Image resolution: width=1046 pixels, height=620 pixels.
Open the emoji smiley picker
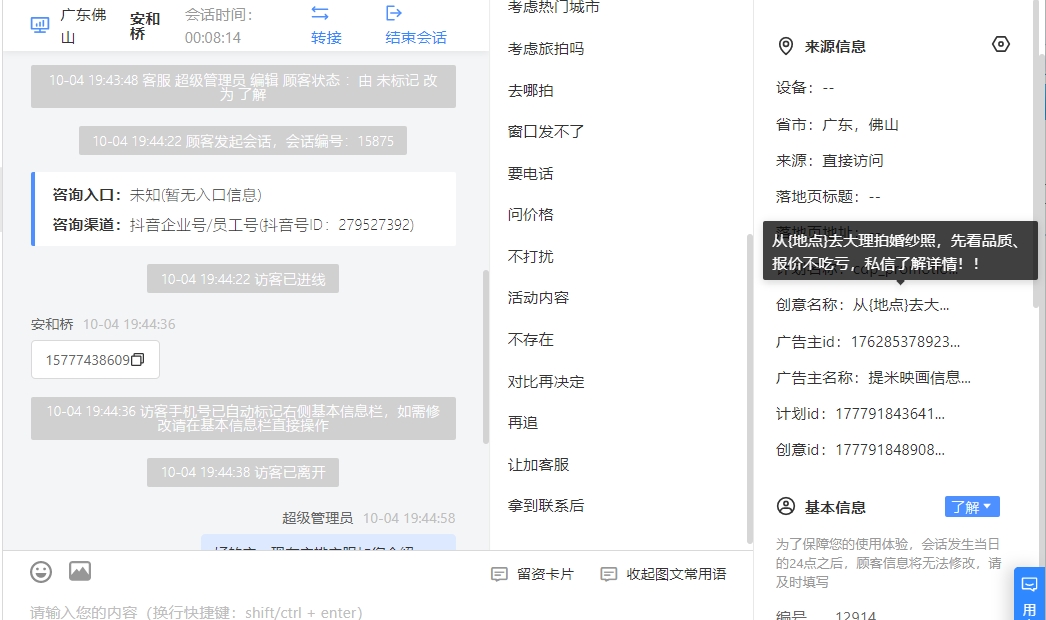point(41,572)
